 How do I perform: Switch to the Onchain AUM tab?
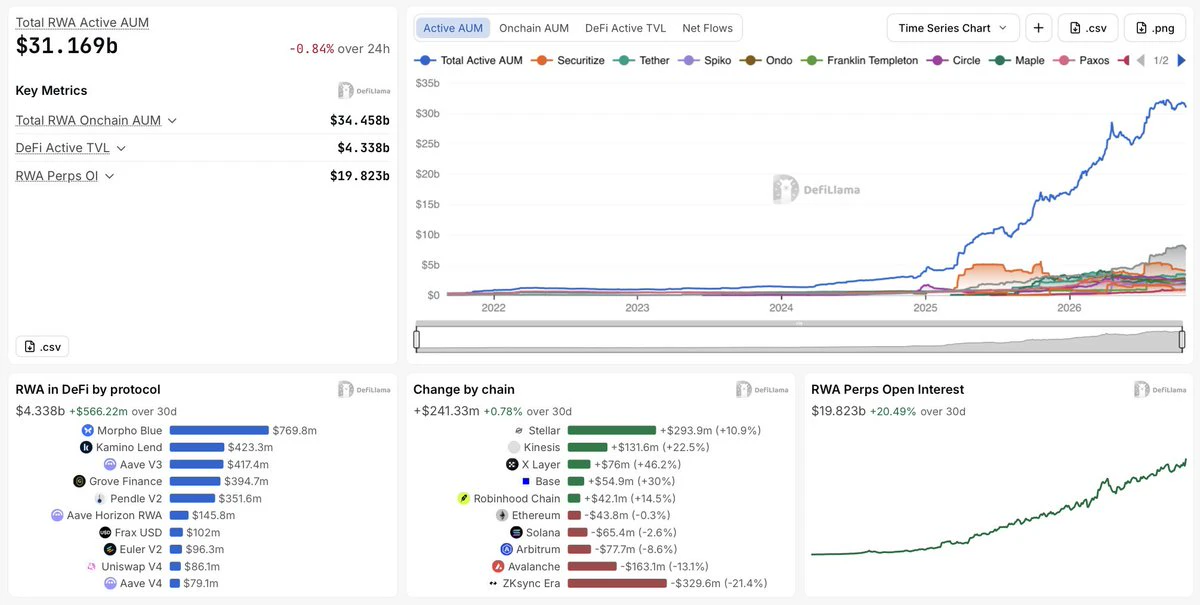click(x=534, y=28)
